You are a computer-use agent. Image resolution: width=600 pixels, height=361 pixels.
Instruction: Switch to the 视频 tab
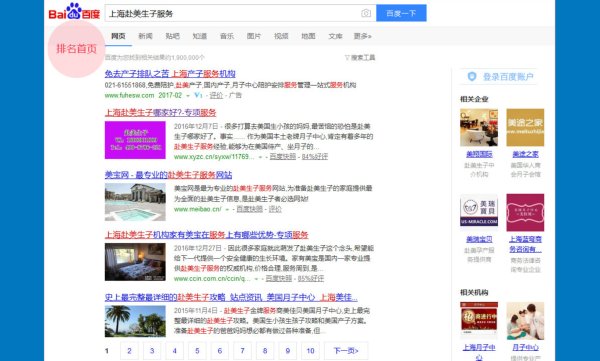(x=281, y=36)
